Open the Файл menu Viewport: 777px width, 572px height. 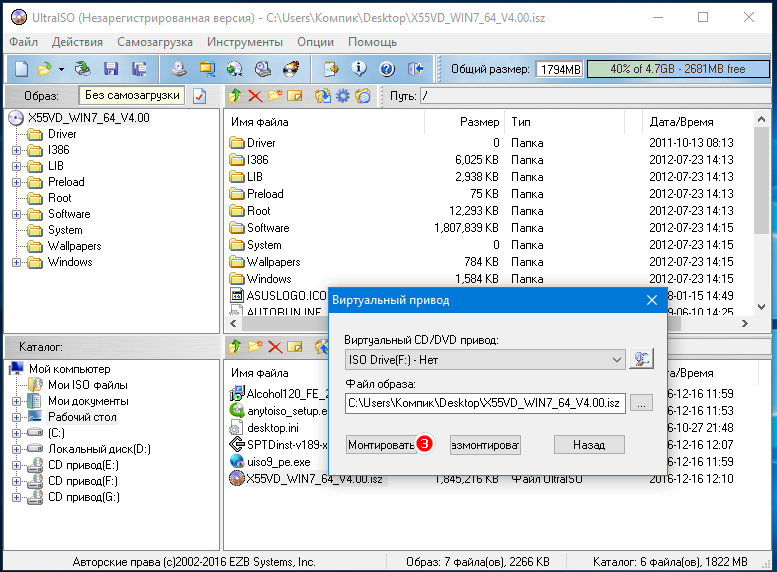coord(23,42)
